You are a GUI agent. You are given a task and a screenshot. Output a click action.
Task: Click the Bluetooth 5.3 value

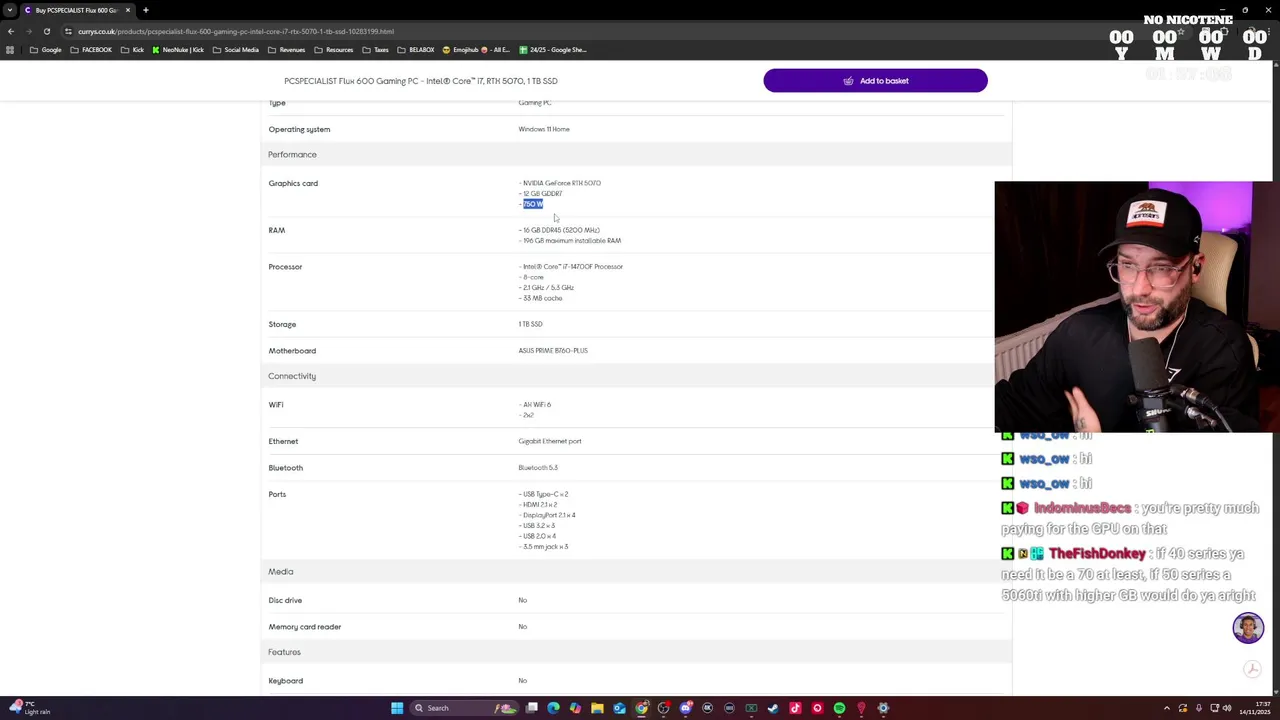538,468
